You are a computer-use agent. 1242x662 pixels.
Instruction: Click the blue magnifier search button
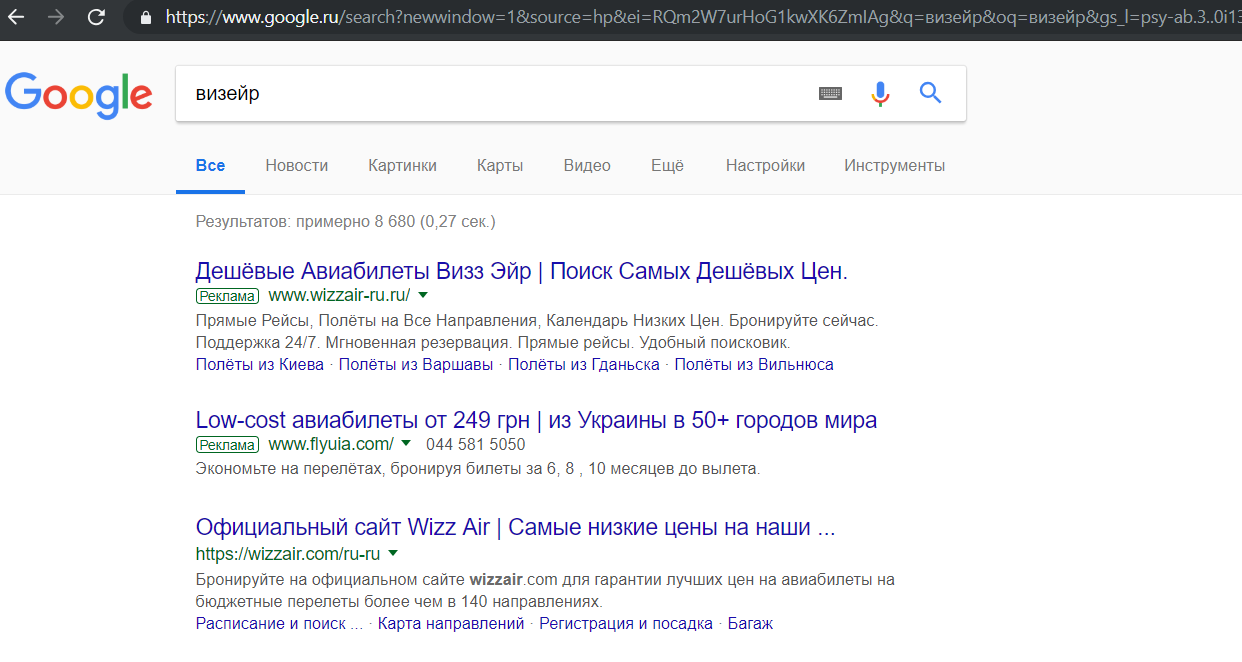pos(930,94)
